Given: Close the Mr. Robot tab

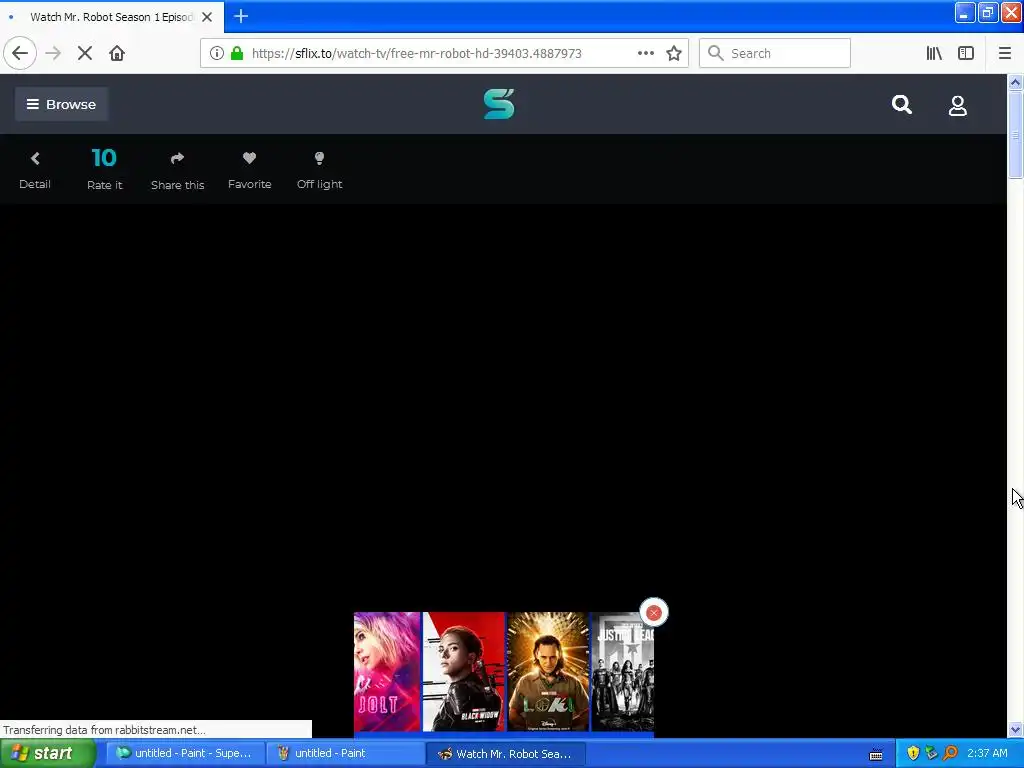Looking at the screenshot, I should (207, 17).
